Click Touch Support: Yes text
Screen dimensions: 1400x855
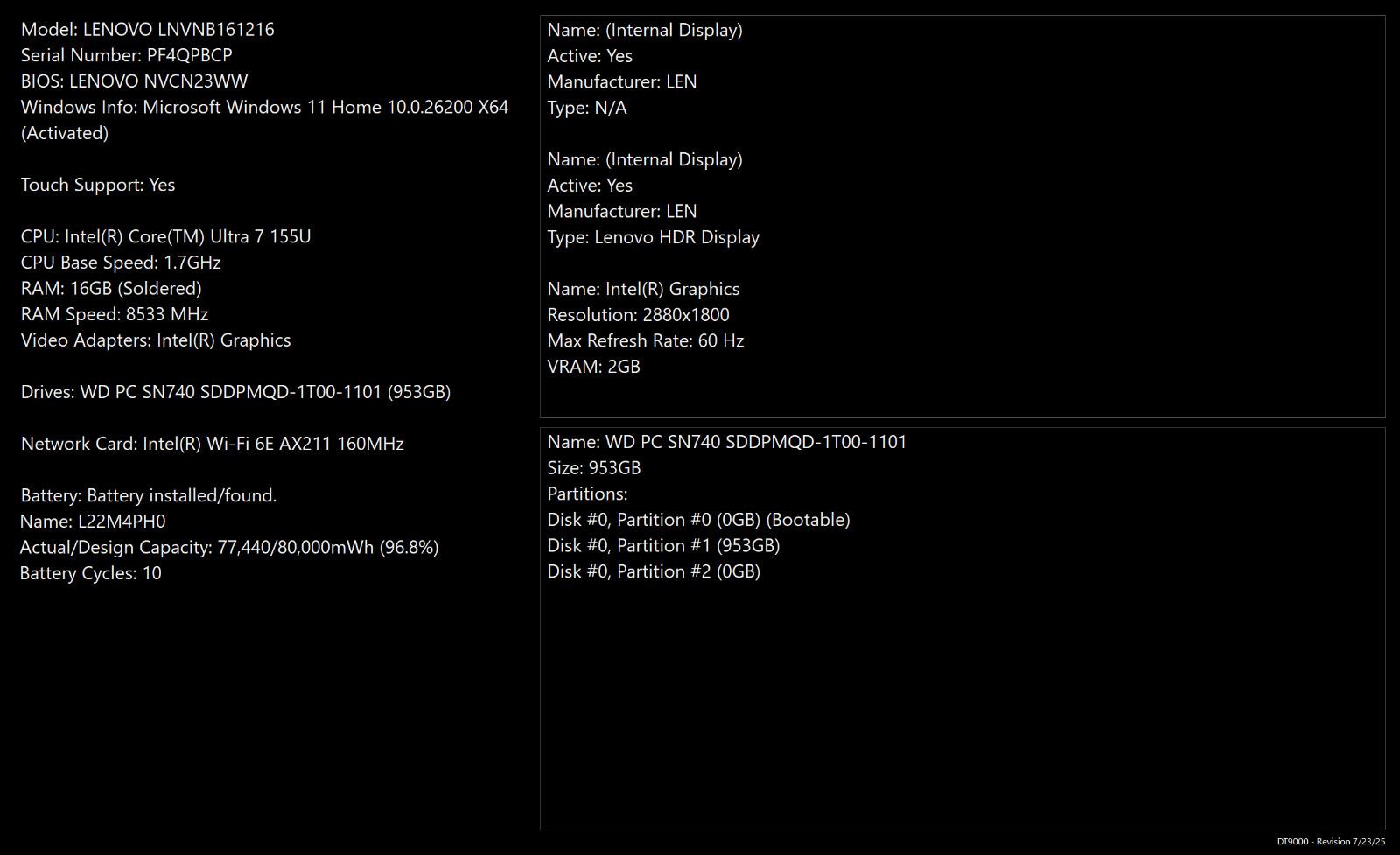98,185
